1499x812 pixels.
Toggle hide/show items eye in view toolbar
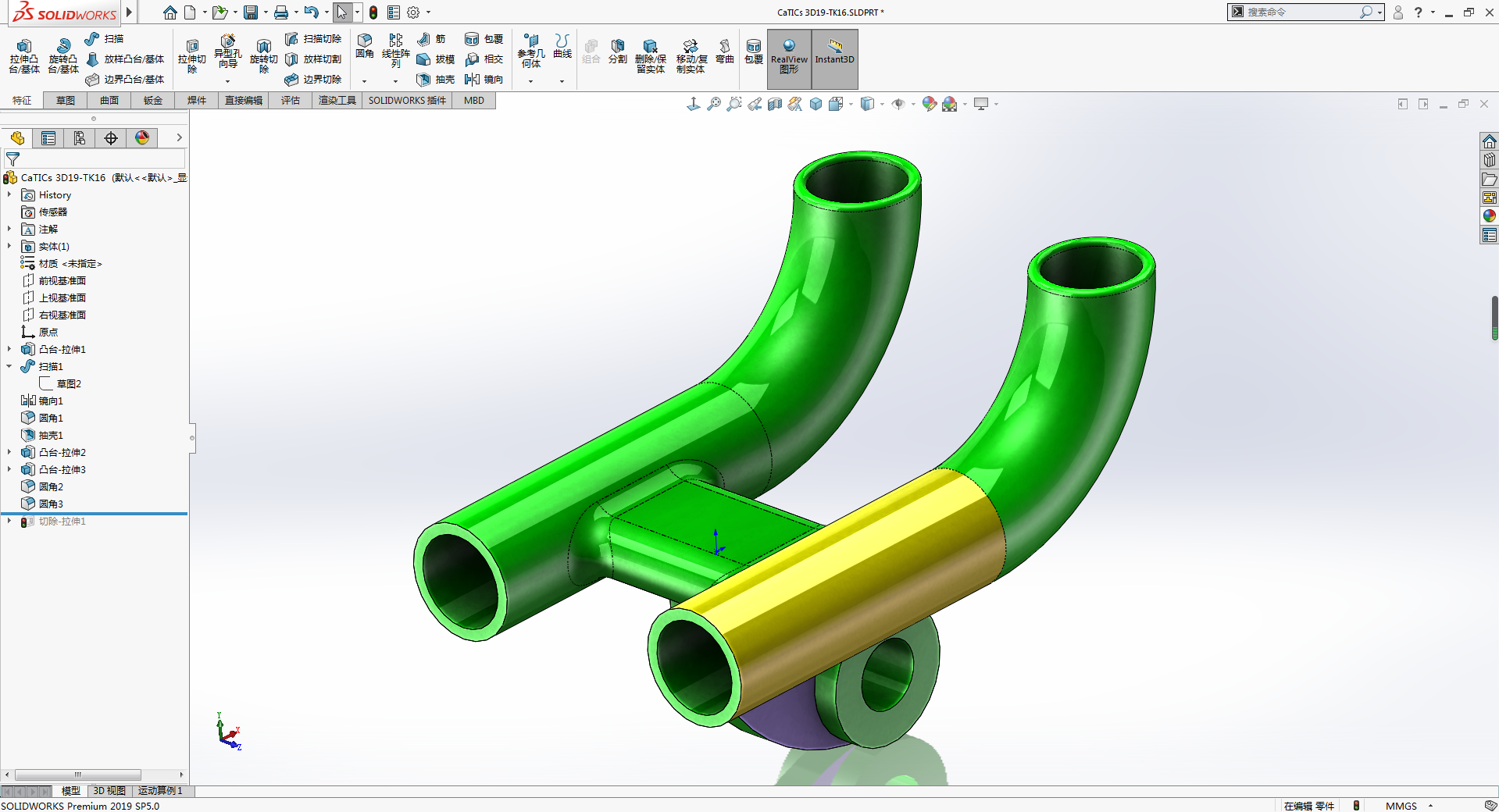(x=898, y=104)
